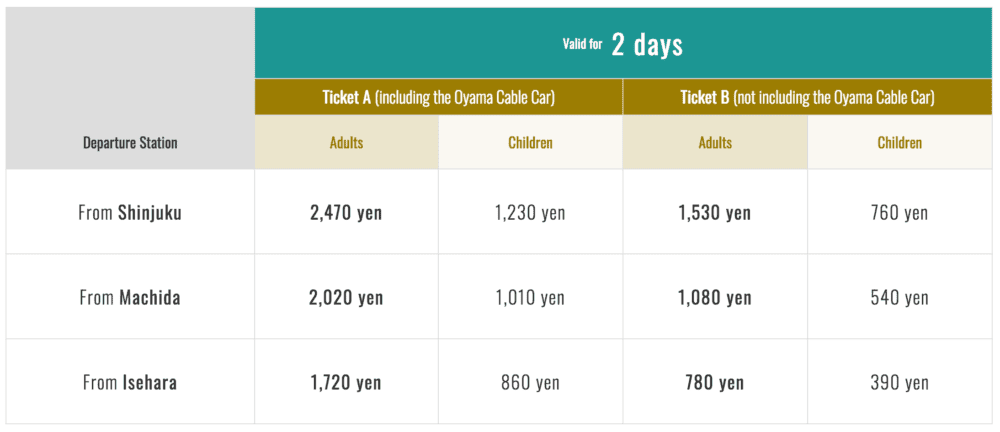
Task: Click Children header under Ticket B
Action: [899, 143]
